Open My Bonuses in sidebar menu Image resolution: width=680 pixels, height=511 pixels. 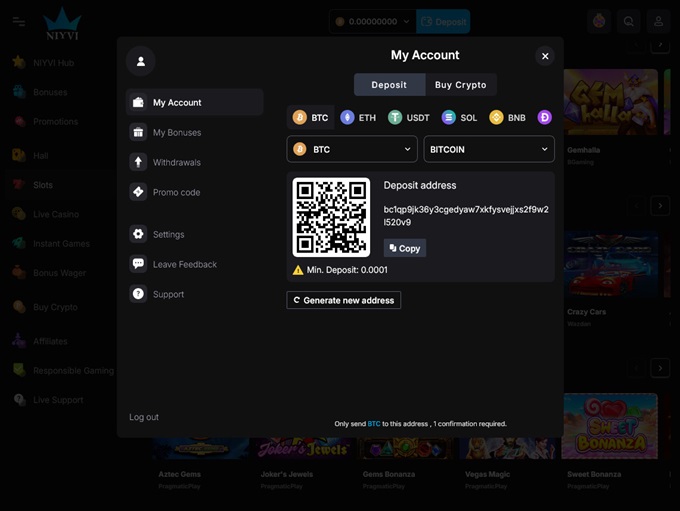176,132
